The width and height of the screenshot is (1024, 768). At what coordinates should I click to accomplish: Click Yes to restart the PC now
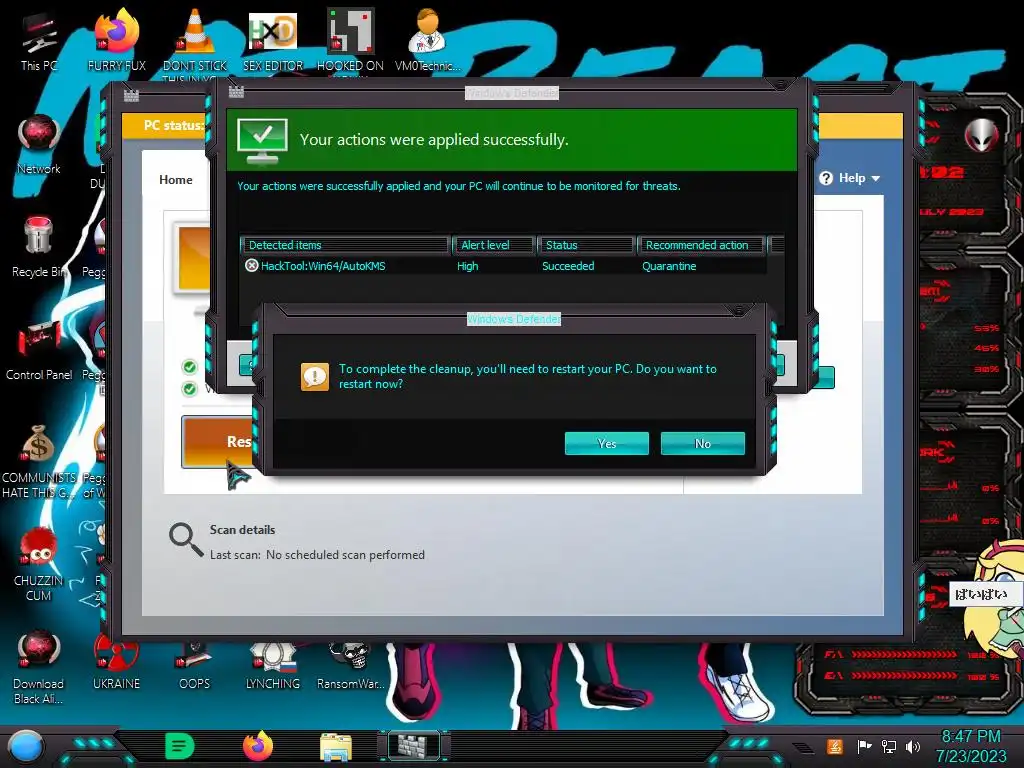click(607, 443)
